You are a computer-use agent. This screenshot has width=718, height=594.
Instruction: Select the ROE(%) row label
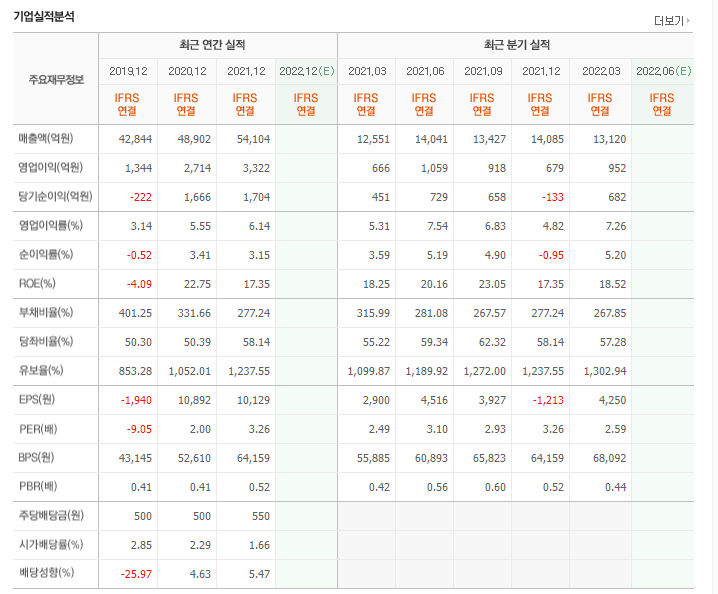(x=37, y=283)
